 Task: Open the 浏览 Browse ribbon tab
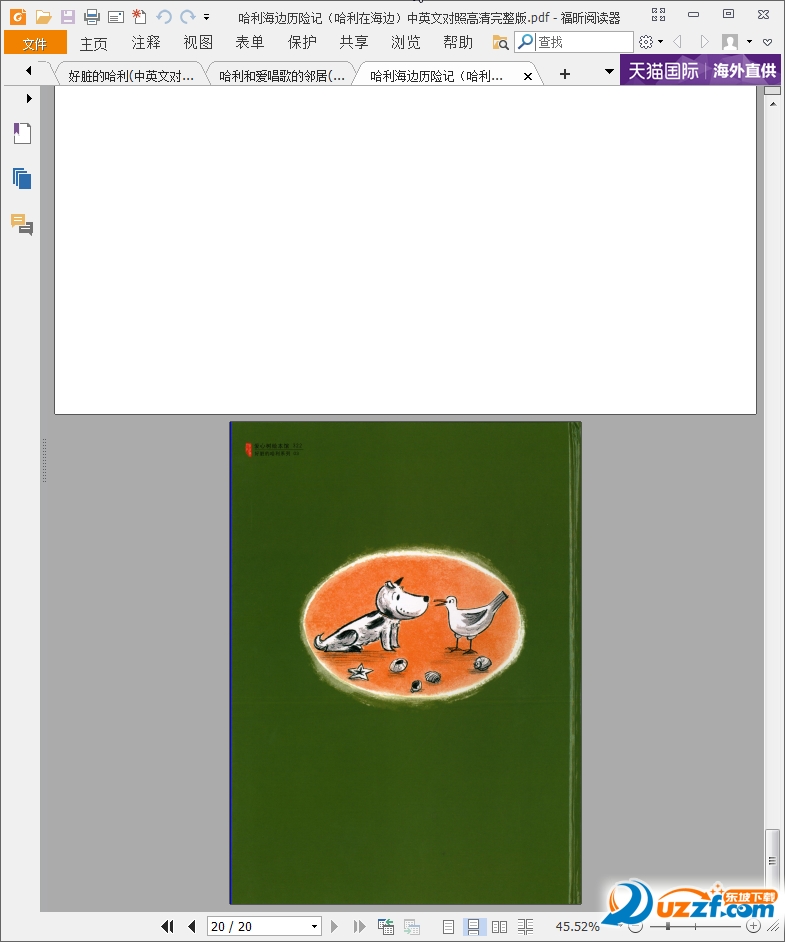(x=405, y=43)
